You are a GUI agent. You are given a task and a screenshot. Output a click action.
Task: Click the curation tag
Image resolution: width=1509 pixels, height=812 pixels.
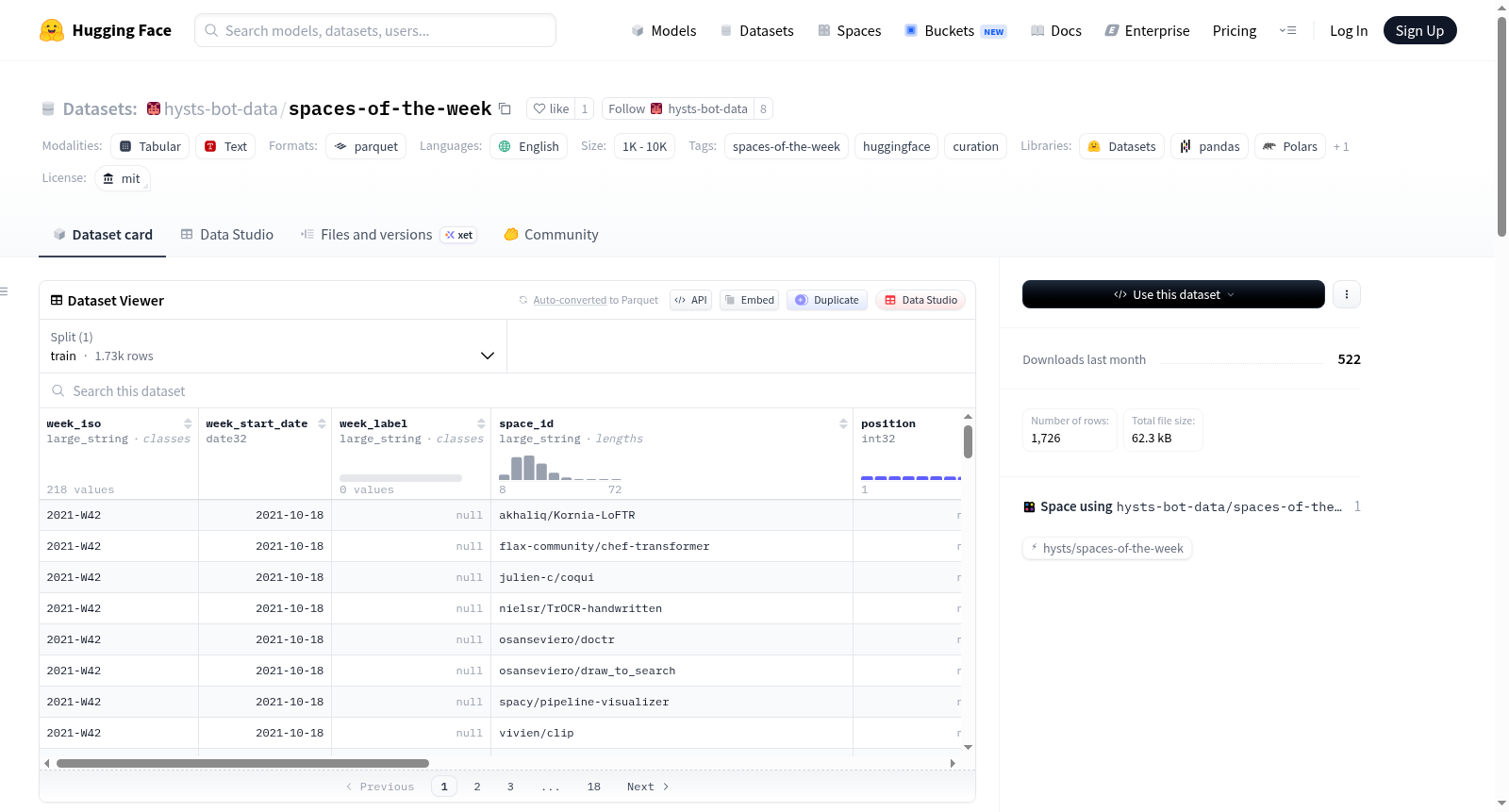tap(975, 146)
